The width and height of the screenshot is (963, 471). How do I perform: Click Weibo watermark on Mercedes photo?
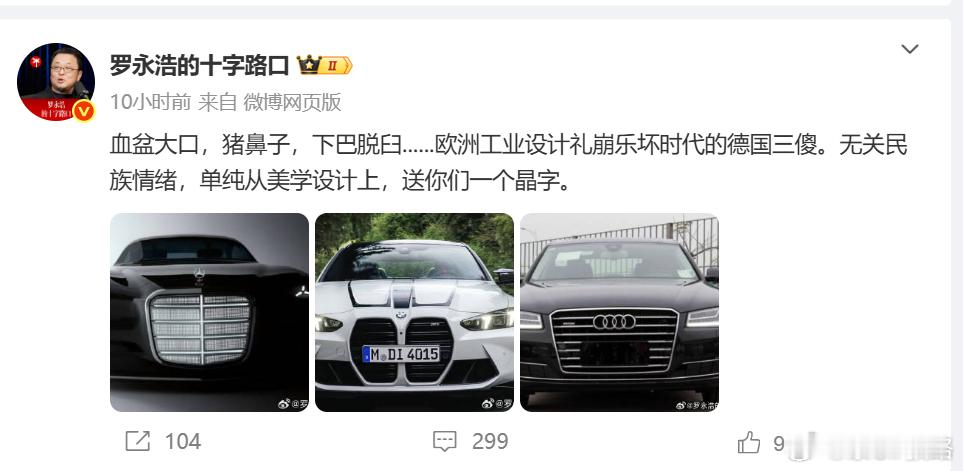(293, 404)
